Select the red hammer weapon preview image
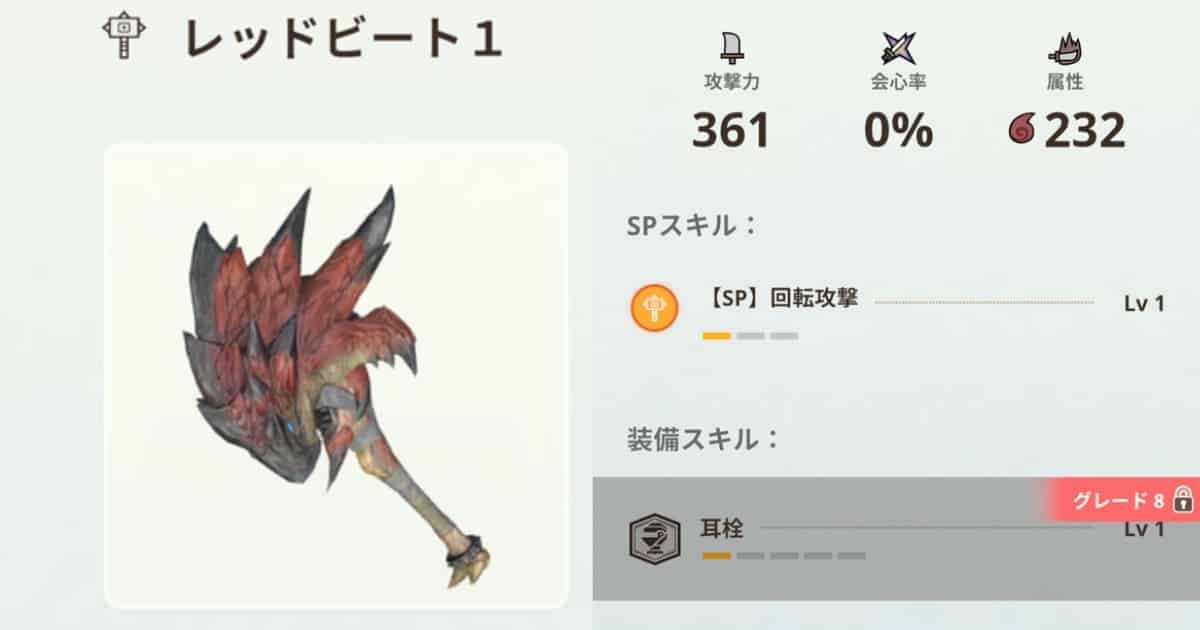 click(336, 376)
